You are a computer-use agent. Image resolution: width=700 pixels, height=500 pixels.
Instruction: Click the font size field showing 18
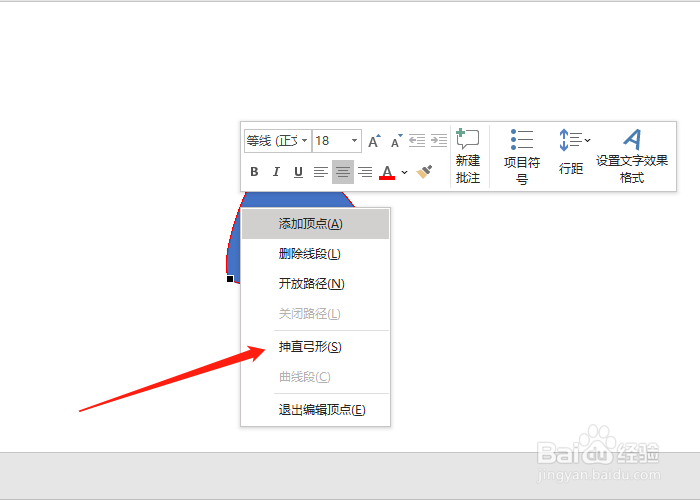pos(330,141)
